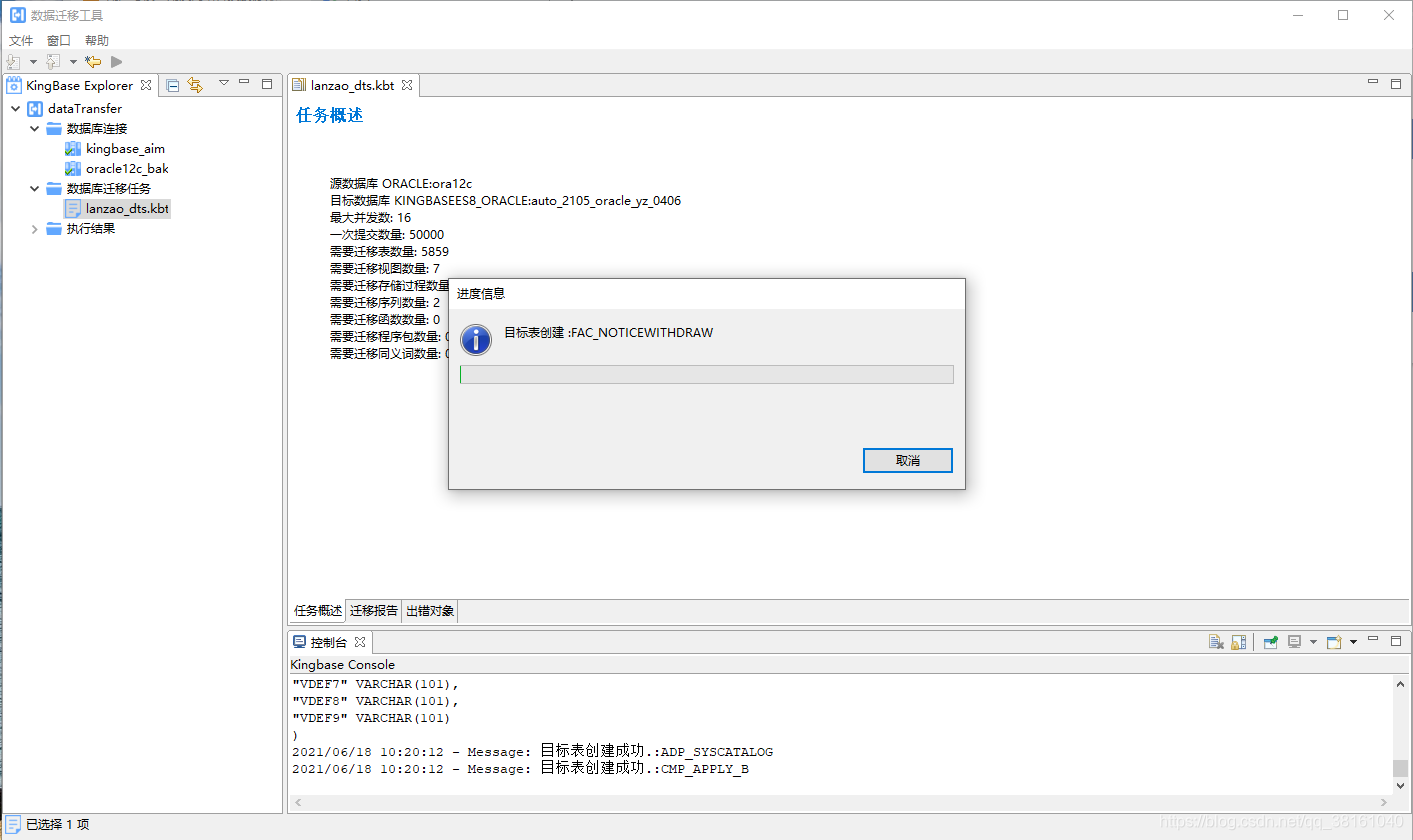Open the 窗口 menu
1413x840 pixels.
coord(59,40)
